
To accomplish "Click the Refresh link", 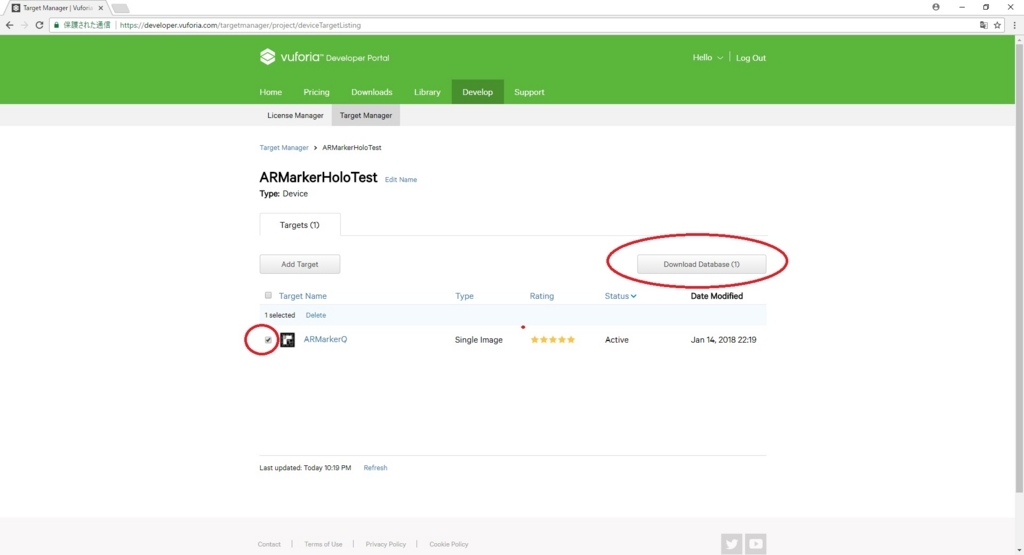I will 376,468.
